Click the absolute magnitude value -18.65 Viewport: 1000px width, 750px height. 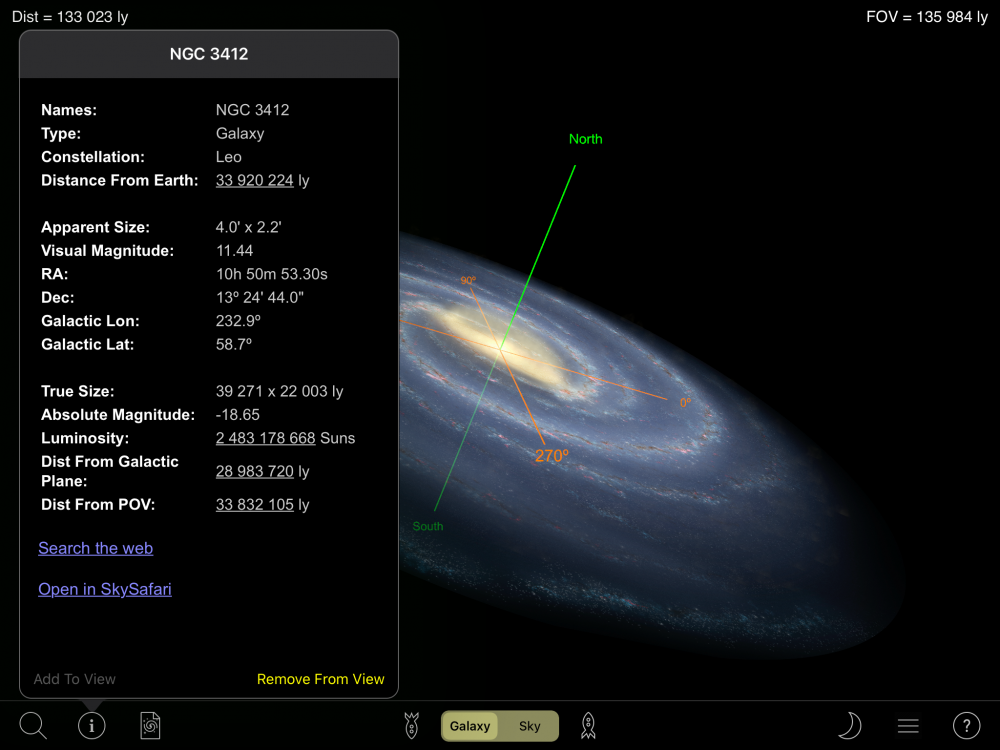click(237, 415)
